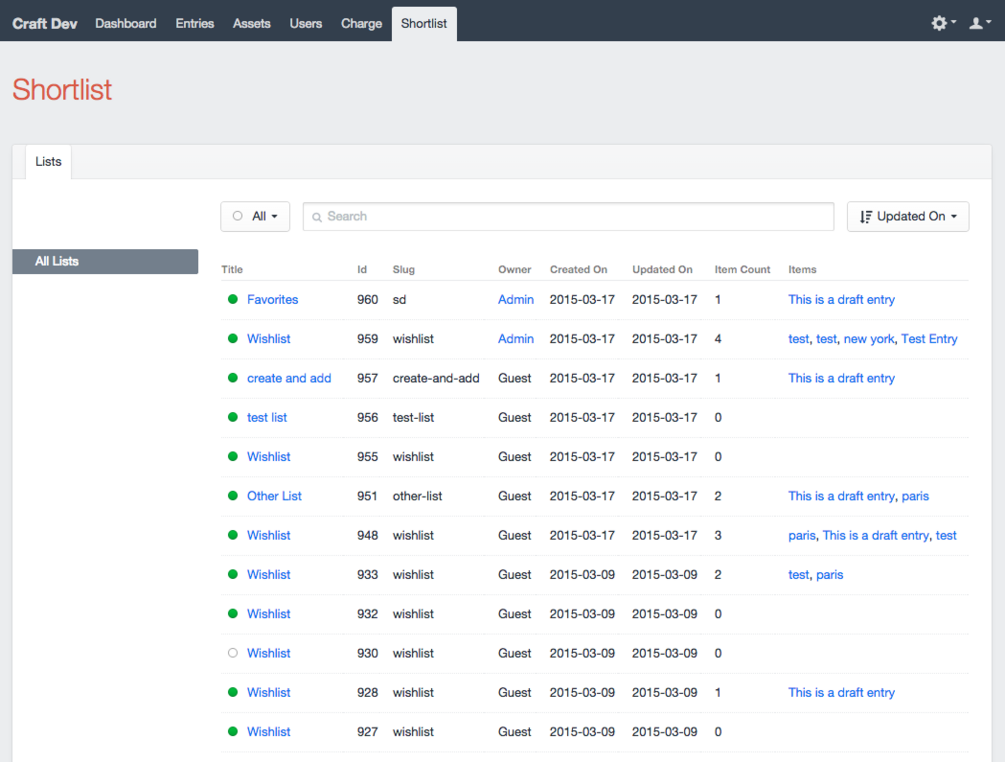The image size is (1005, 762).
Task: Open the Dashboard nav item
Action: pyautogui.click(x=126, y=24)
